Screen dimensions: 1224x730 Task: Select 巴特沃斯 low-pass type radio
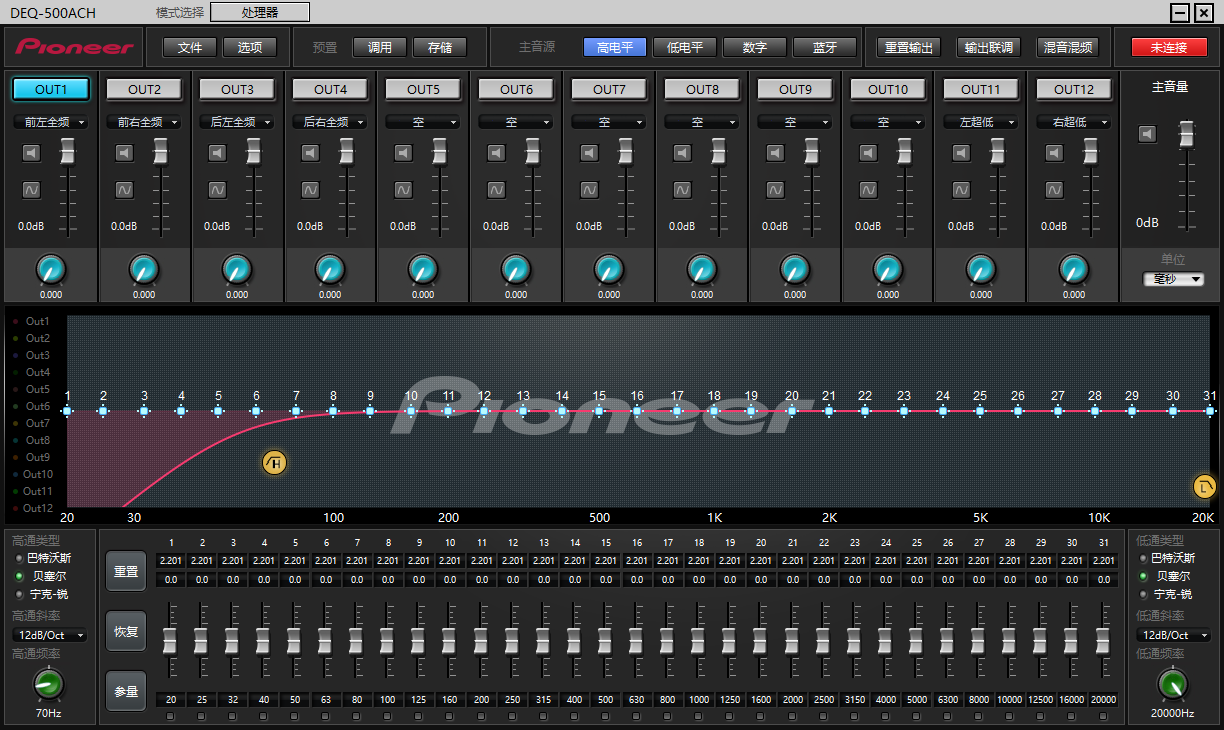pos(1142,559)
